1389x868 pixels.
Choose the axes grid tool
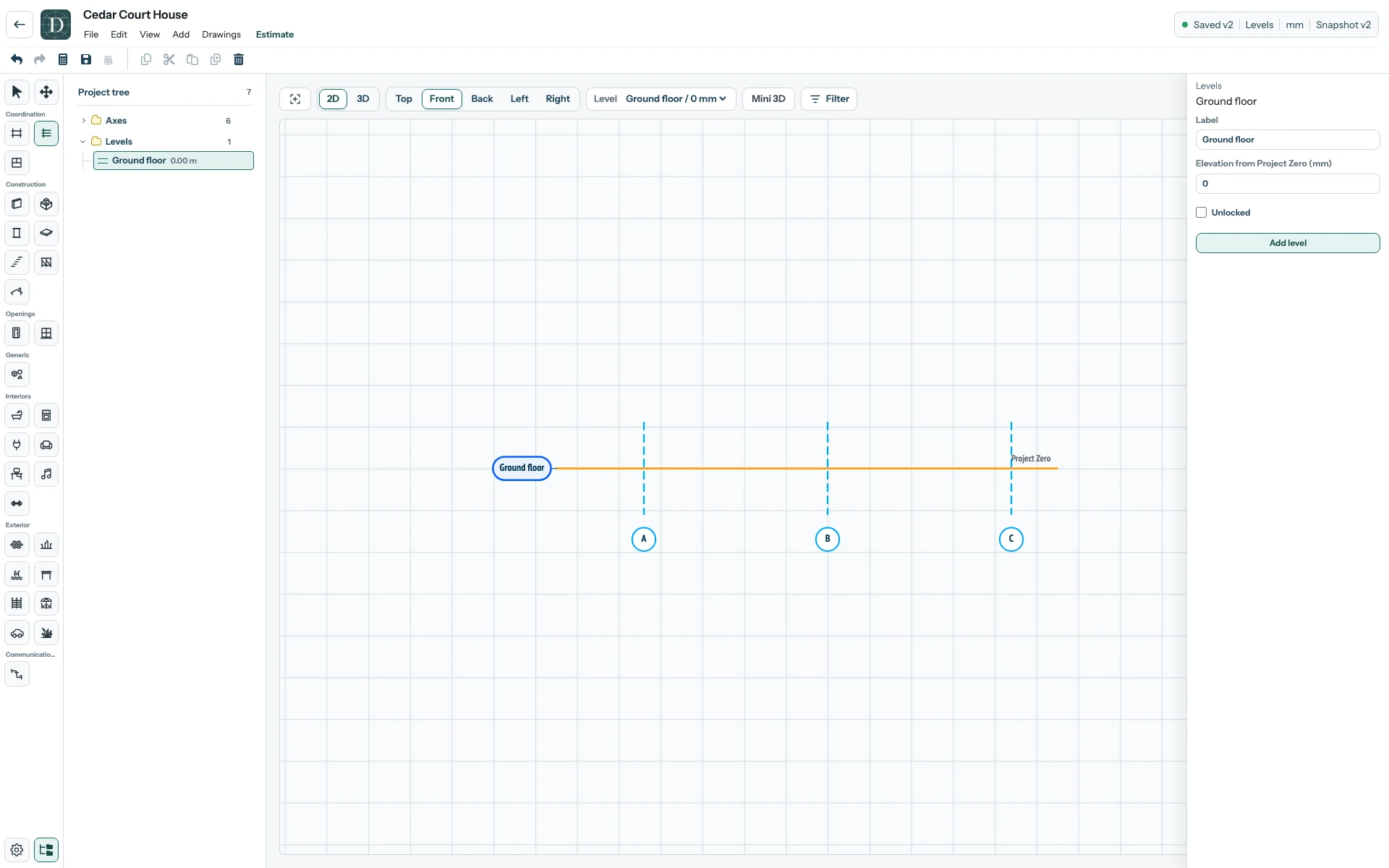pyautogui.click(x=17, y=133)
